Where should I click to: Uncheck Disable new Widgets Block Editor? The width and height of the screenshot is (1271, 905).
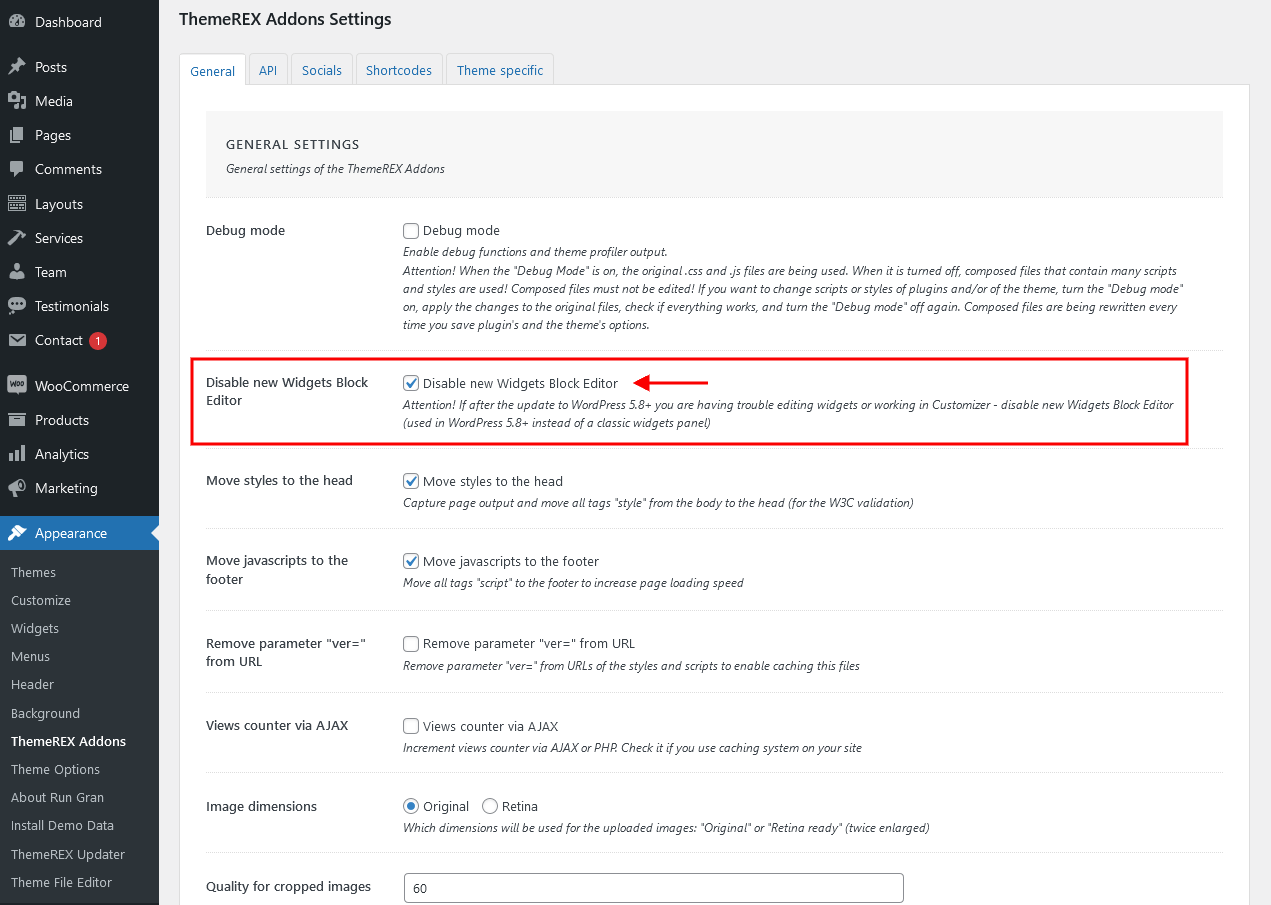point(411,383)
